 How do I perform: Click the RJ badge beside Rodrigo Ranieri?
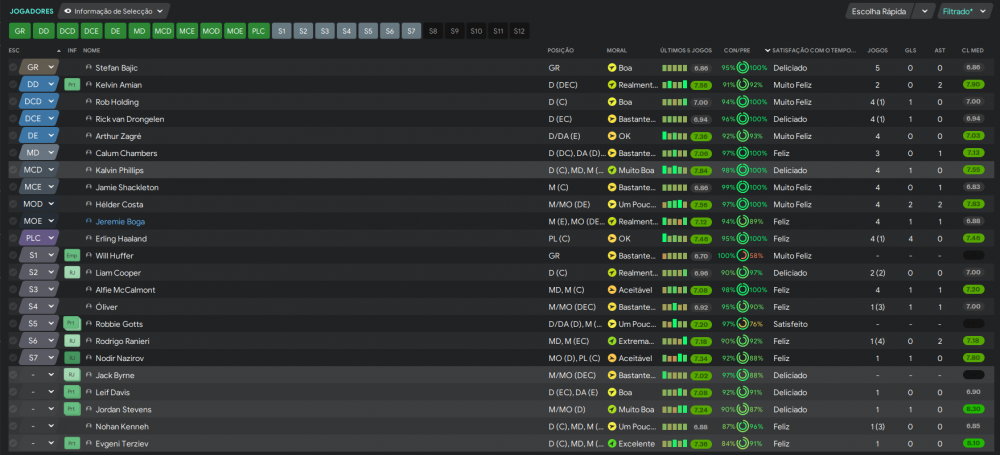[72, 341]
